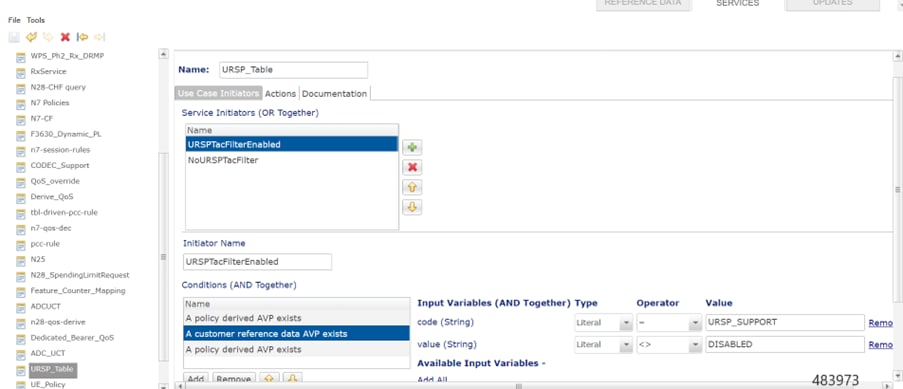Open the Tools menu

tap(36, 20)
